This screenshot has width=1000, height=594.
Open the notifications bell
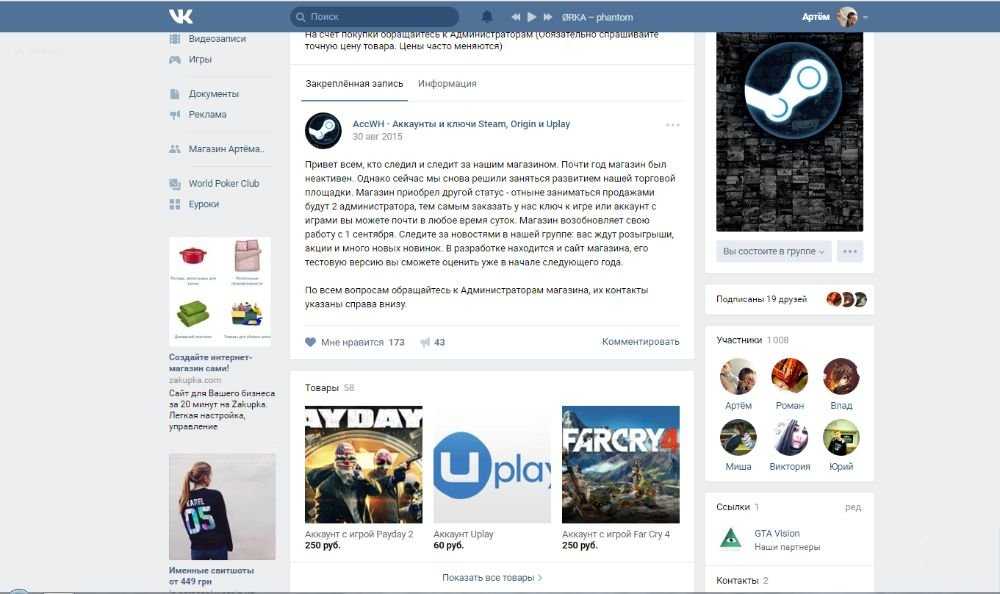pos(487,17)
